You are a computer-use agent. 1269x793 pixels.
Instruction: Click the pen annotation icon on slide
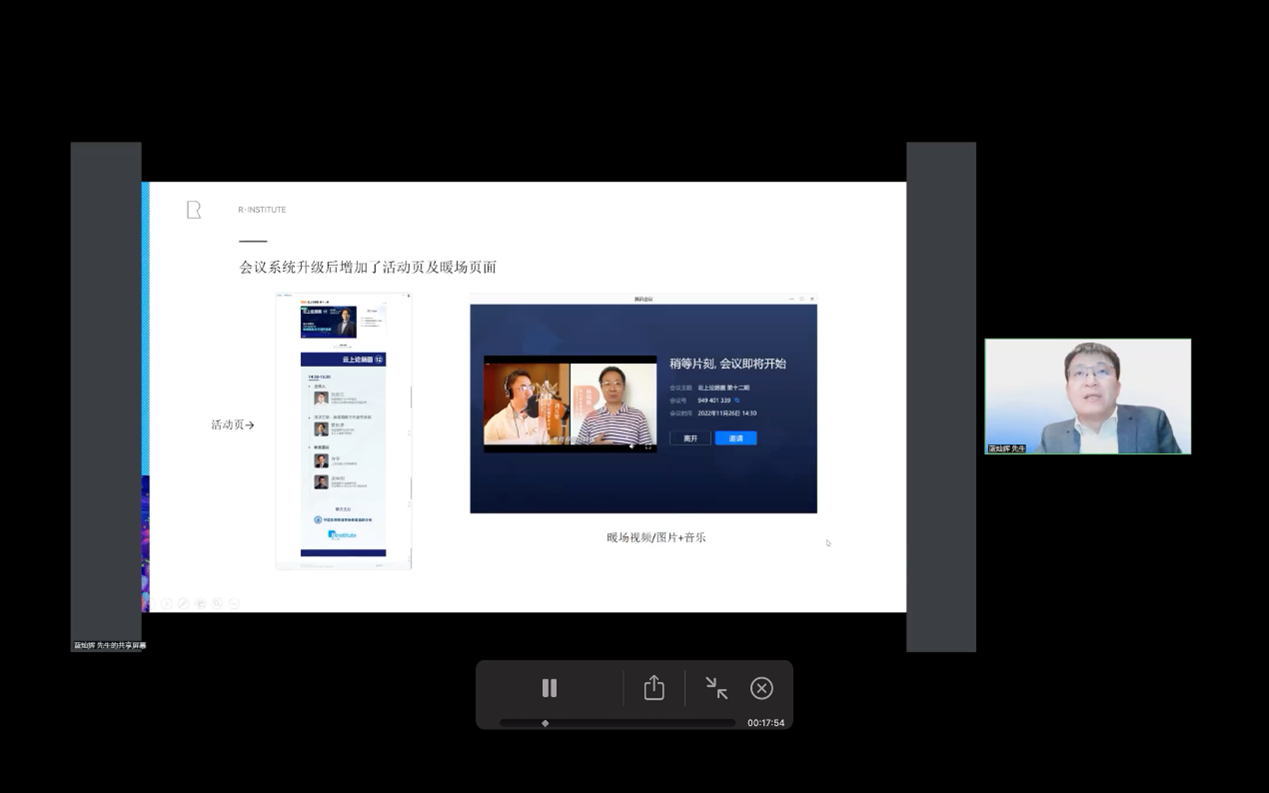point(183,603)
